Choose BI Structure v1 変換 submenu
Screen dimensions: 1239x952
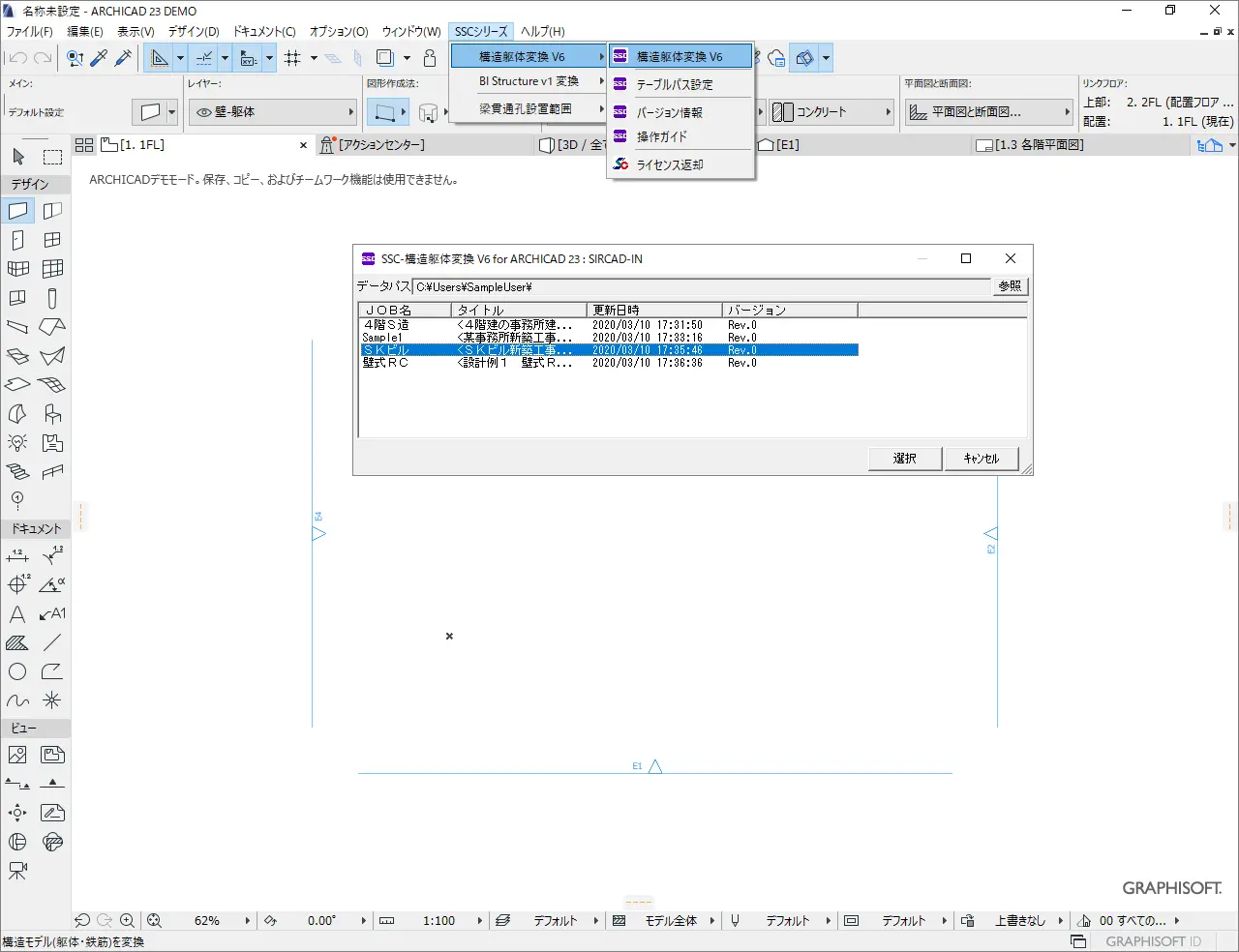(x=529, y=81)
